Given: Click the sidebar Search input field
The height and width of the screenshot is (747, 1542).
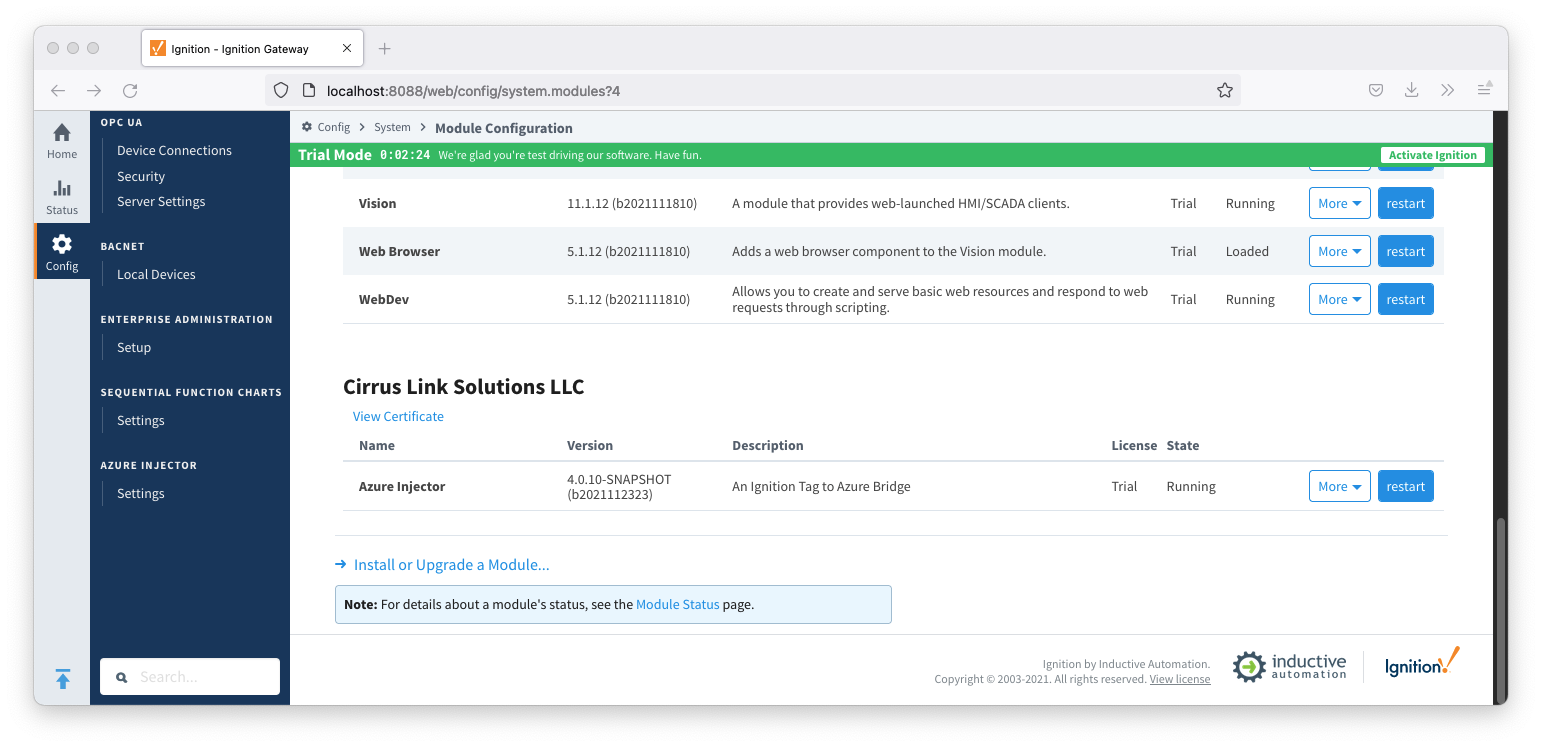Looking at the screenshot, I should pyautogui.click(x=200, y=677).
